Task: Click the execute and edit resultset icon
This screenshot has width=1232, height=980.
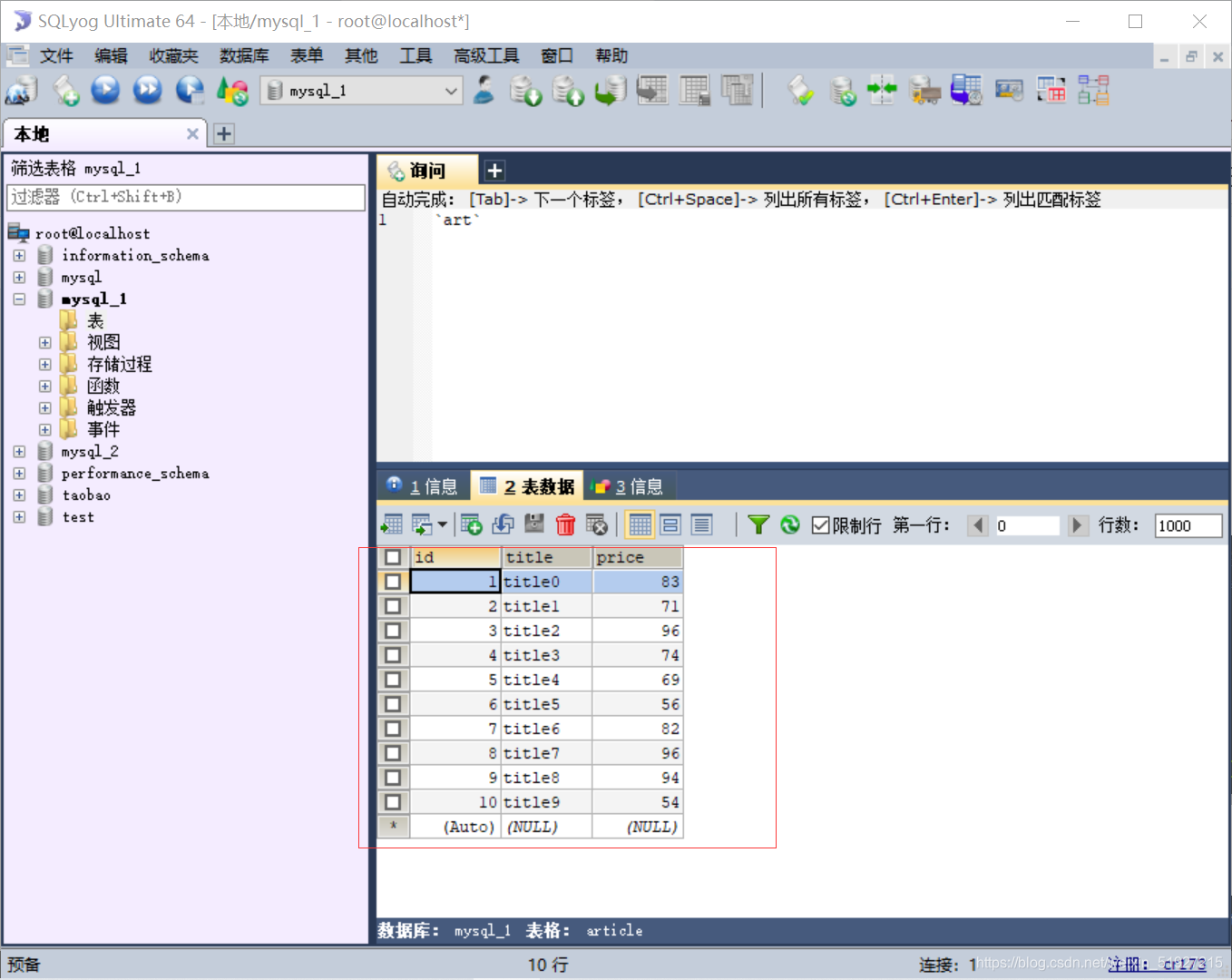Action: 190,90
